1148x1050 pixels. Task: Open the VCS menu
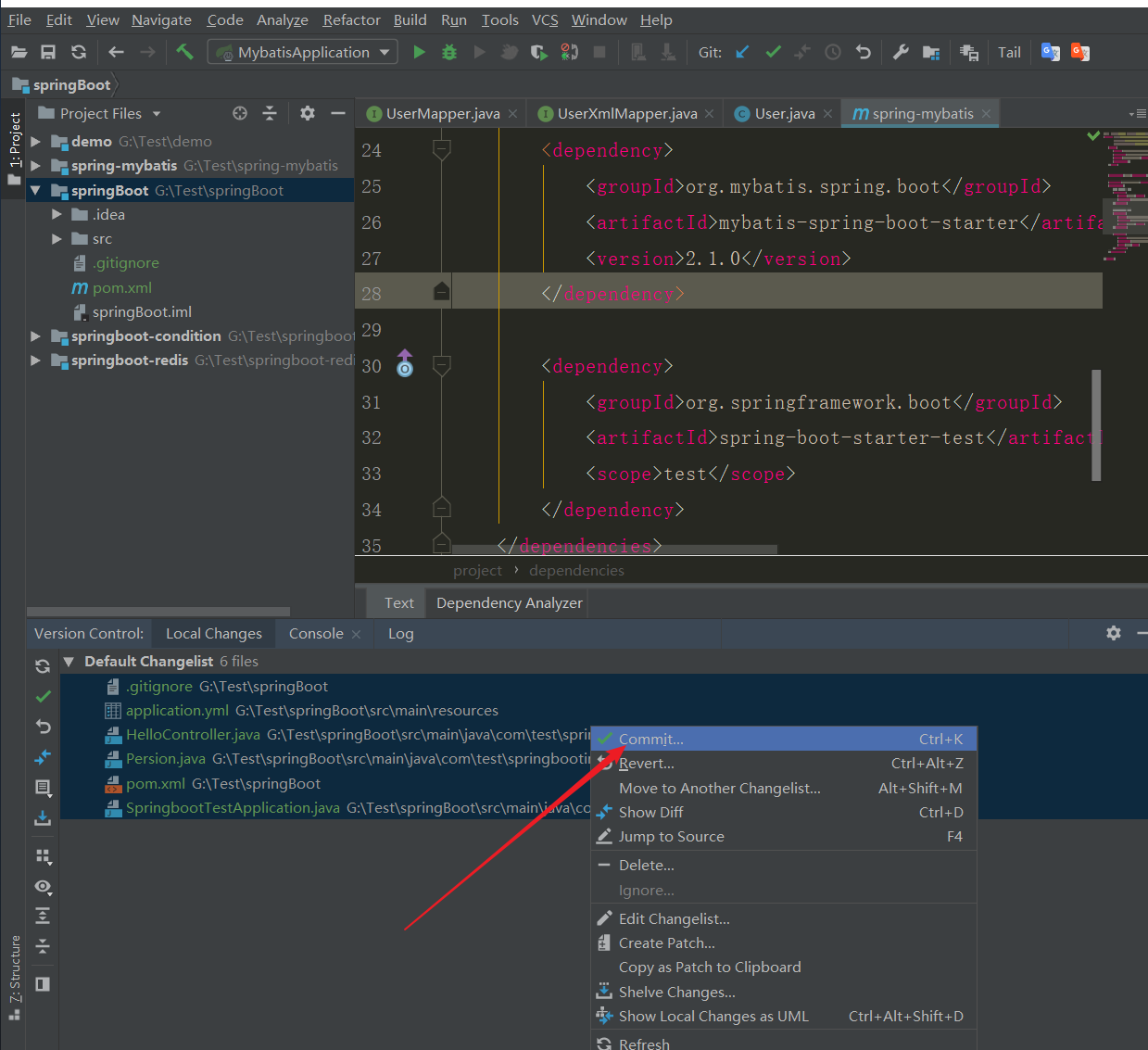click(545, 19)
